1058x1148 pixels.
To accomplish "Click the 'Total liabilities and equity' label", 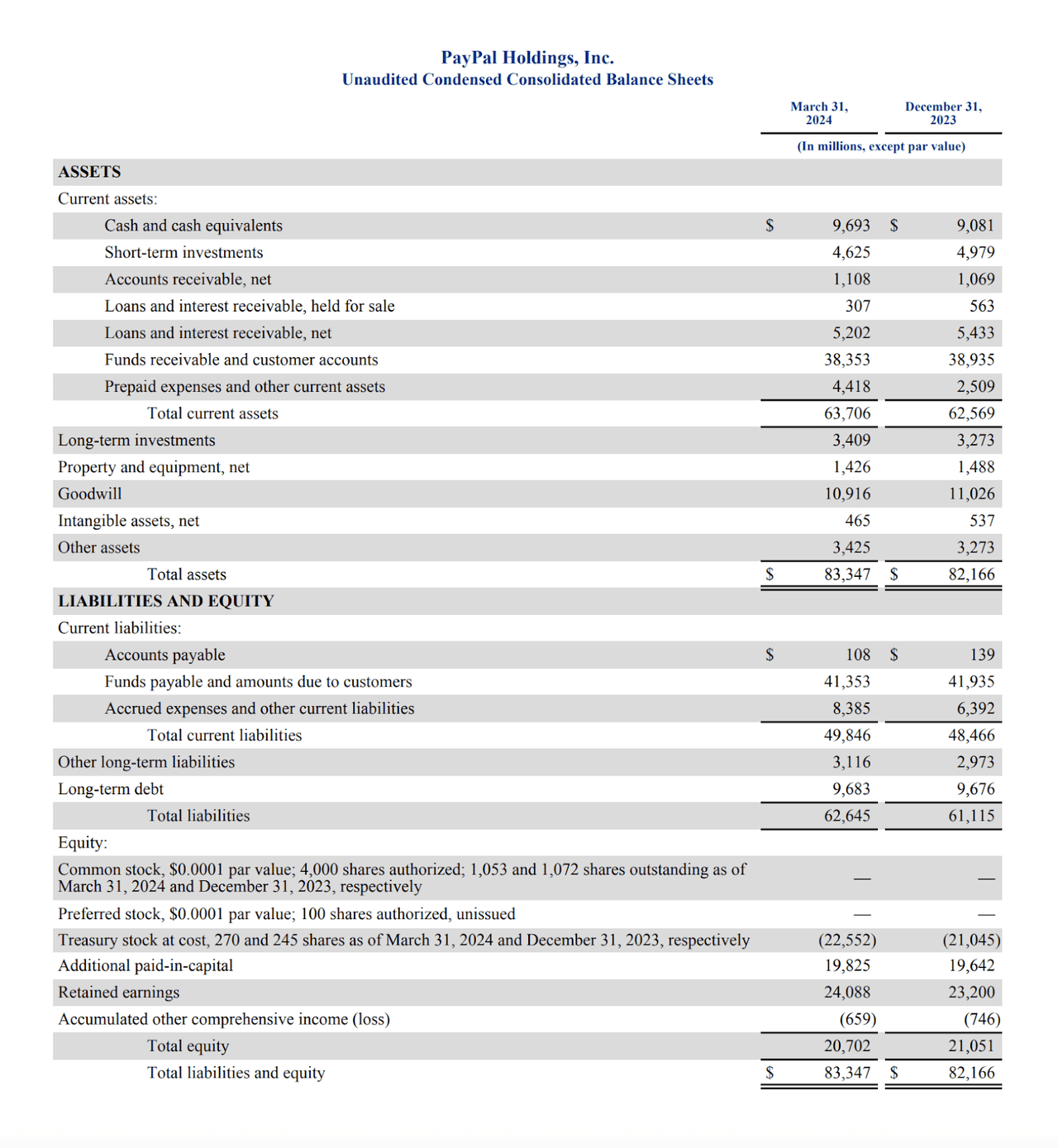I will (236, 1073).
